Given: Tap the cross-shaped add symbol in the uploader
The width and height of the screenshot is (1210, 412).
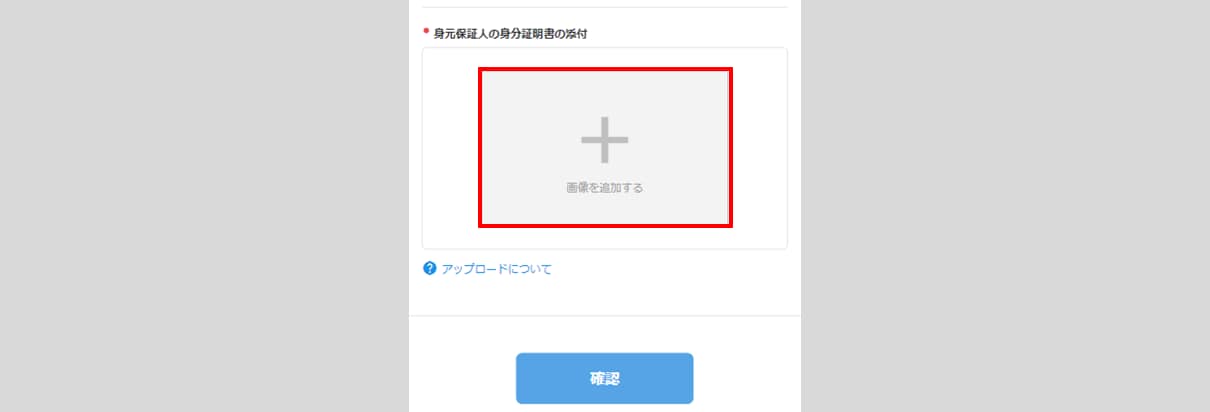Looking at the screenshot, I should (605, 140).
